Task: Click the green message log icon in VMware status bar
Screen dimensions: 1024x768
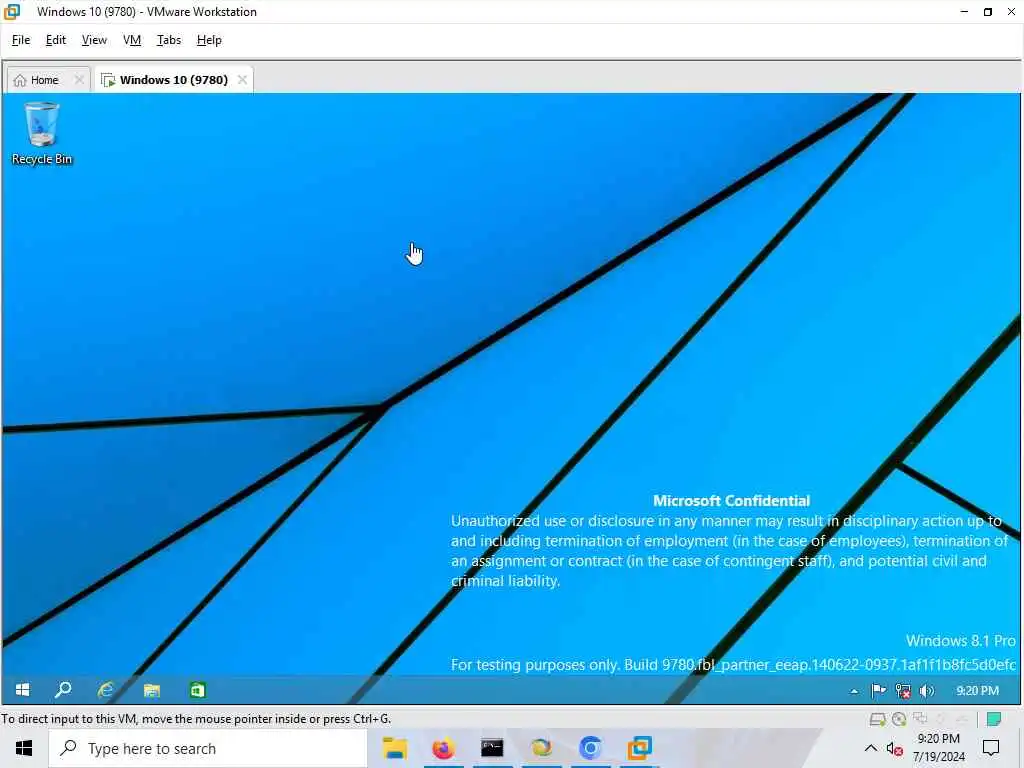Action: (x=994, y=719)
